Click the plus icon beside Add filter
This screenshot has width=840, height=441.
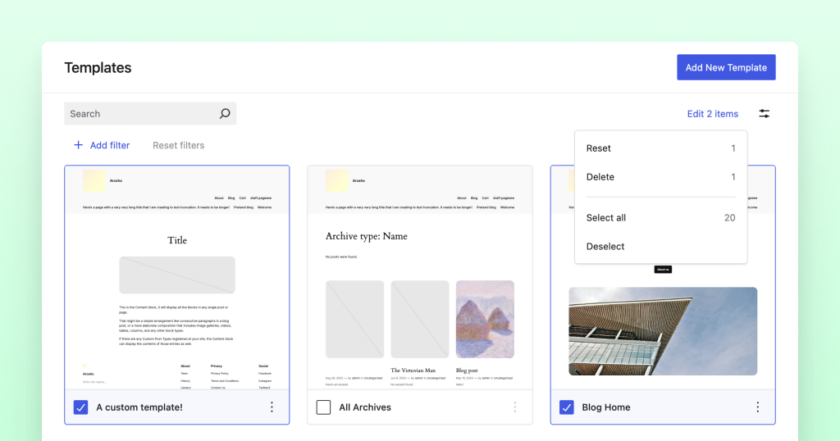[x=78, y=145]
